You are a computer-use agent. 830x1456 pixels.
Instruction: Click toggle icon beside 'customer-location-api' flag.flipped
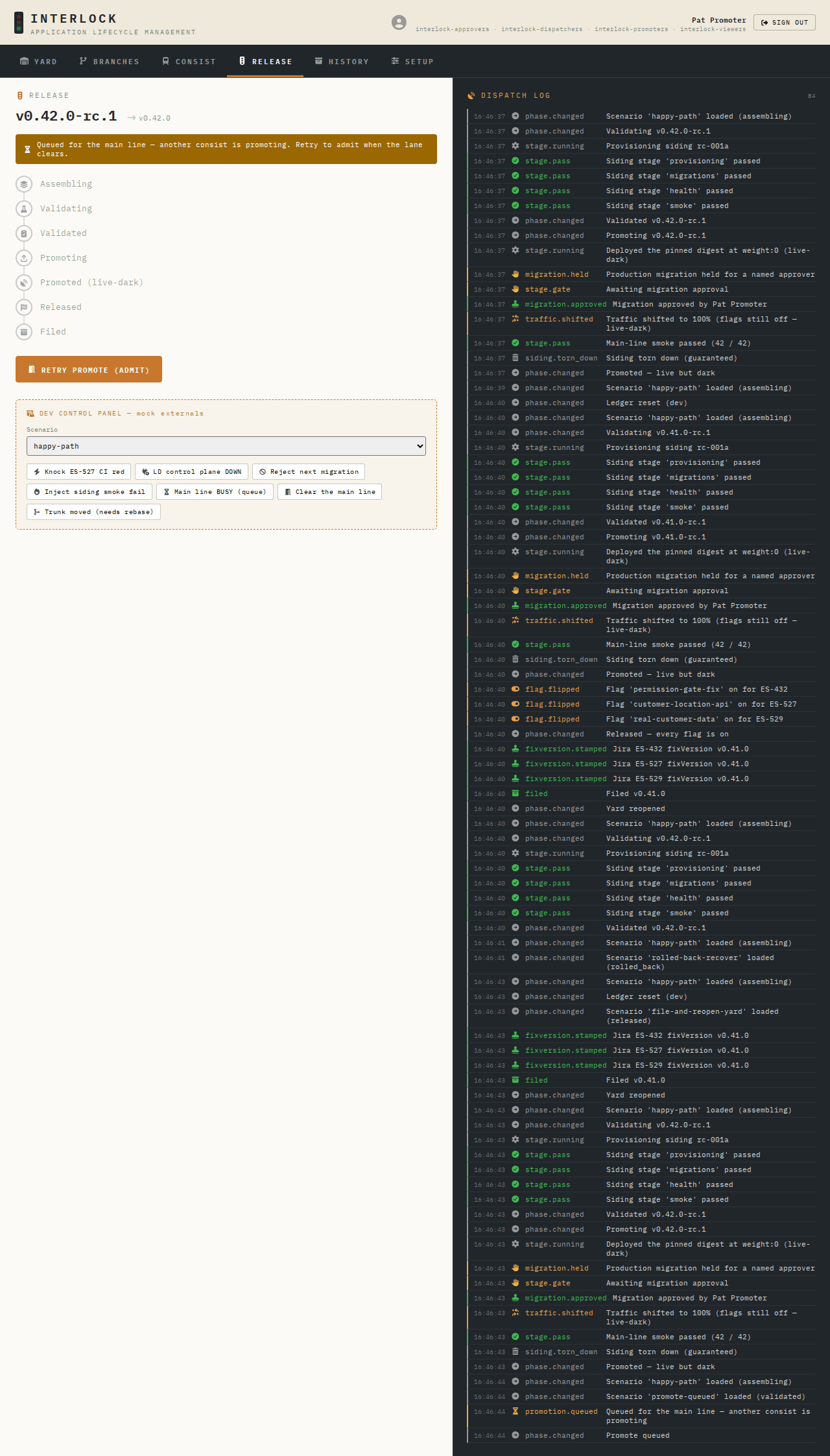click(x=516, y=704)
